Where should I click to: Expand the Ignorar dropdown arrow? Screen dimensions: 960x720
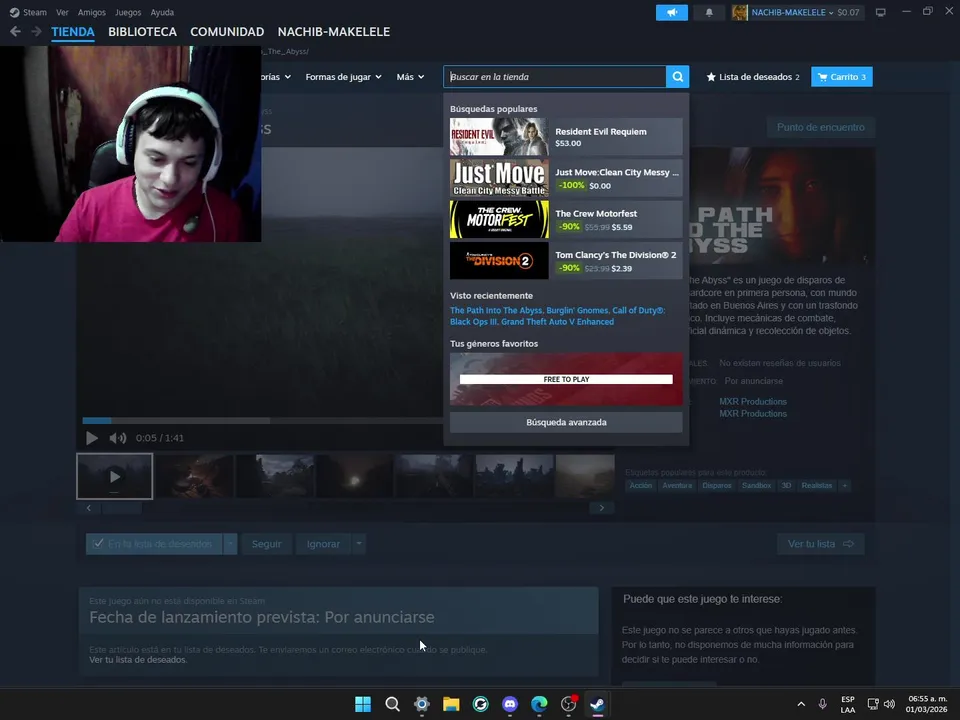point(359,544)
